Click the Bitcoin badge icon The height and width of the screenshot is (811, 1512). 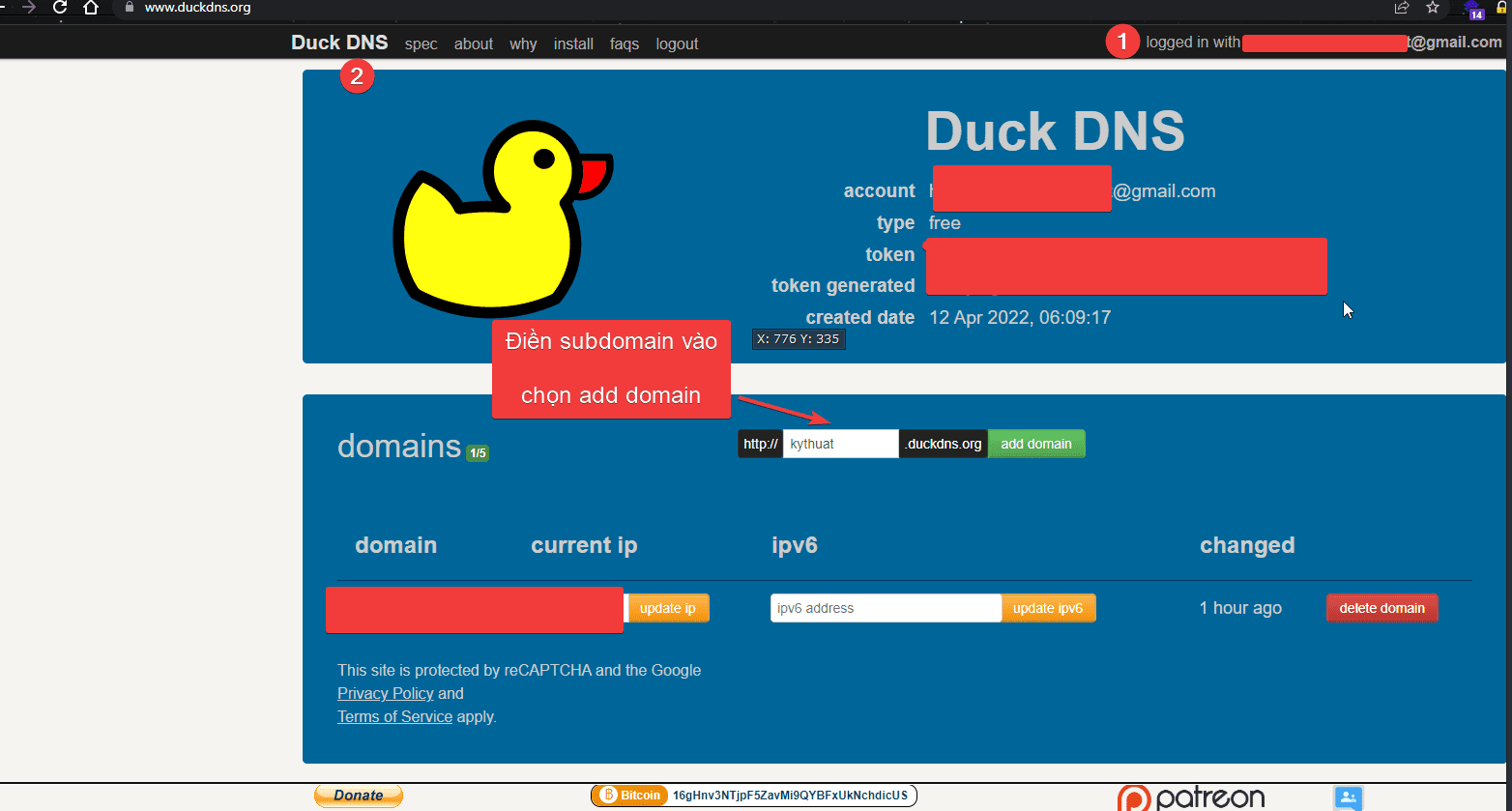click(630, 796)
